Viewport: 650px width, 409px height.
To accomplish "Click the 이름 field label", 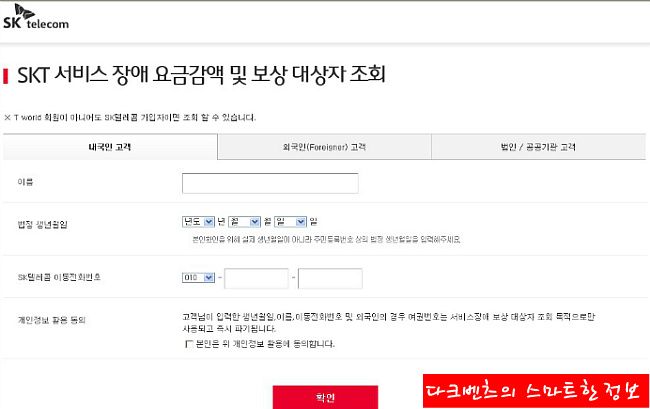I will pos(25,182).
